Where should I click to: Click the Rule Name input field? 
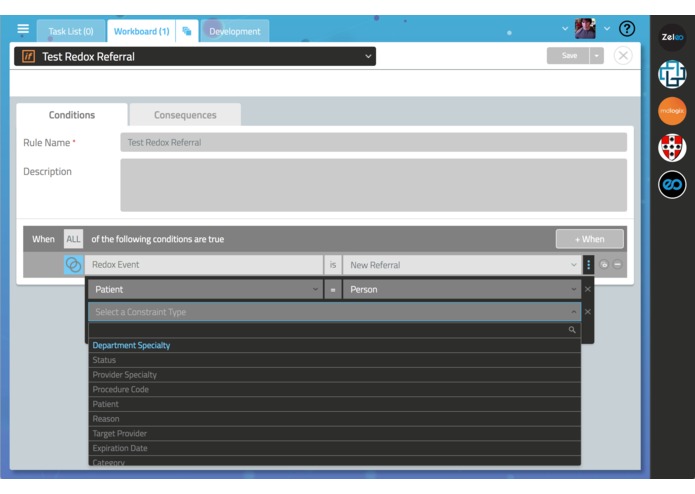coord(373,142)
